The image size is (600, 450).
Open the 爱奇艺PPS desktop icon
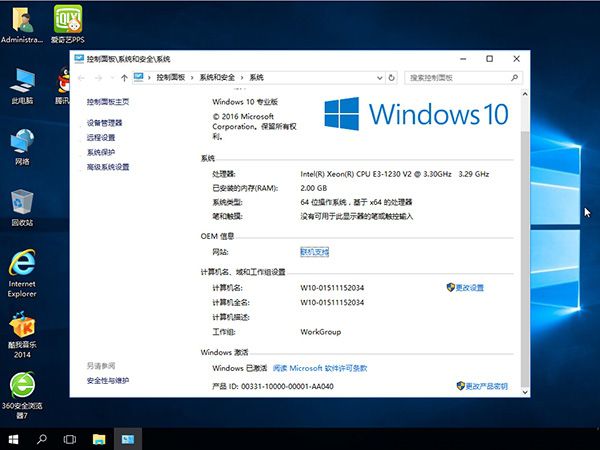pos(67,20)
